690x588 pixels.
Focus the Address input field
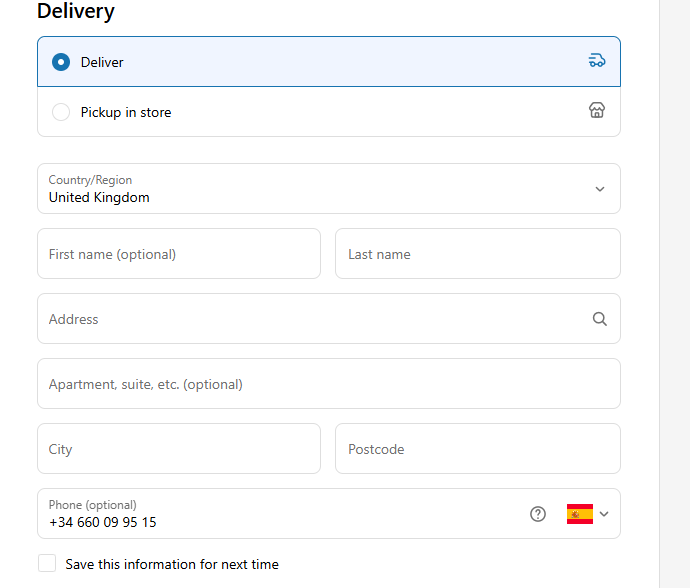(329, 319)
